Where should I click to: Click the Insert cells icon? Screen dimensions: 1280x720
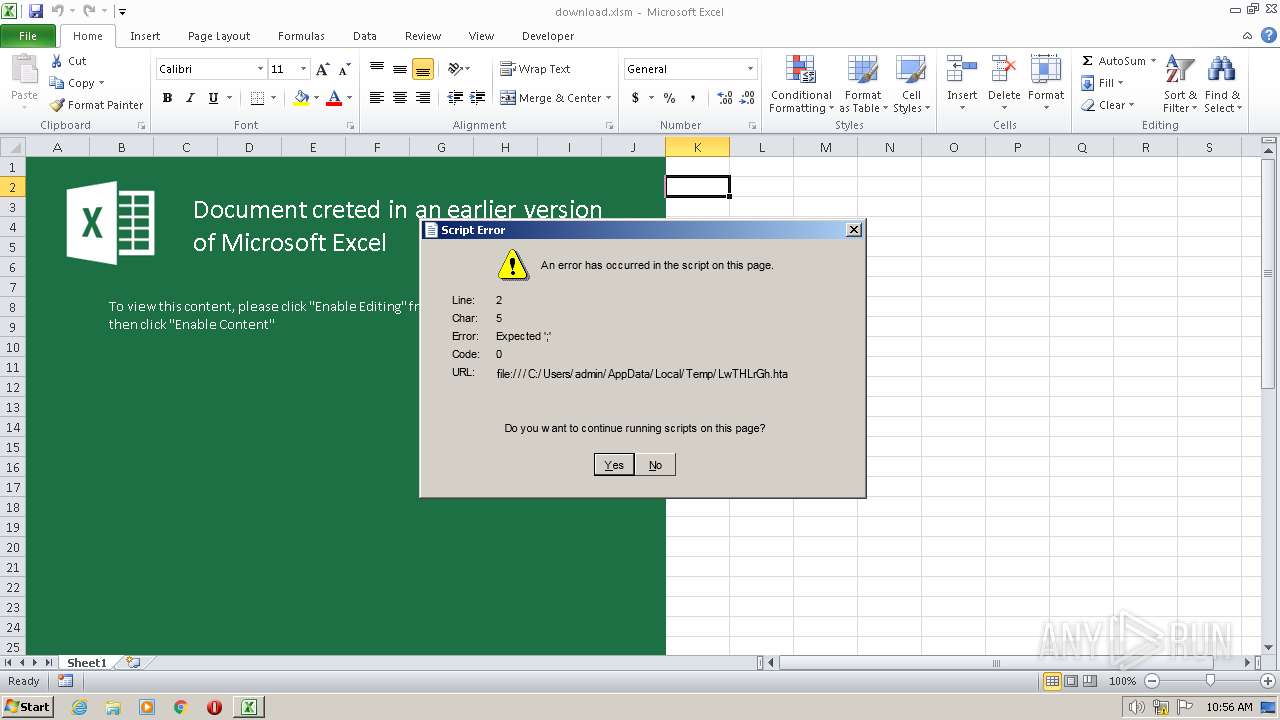962,70
